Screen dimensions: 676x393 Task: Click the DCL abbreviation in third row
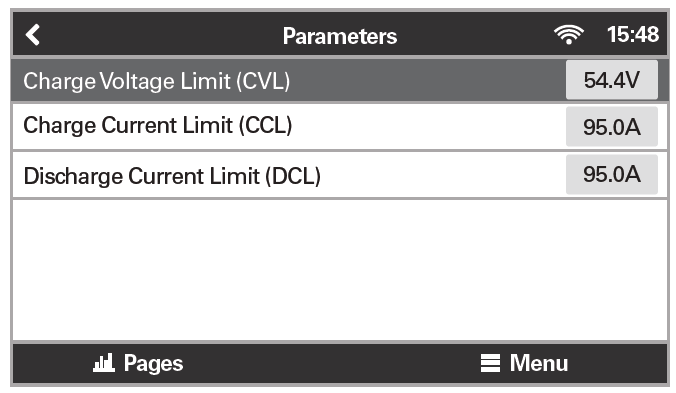(293, 176)
